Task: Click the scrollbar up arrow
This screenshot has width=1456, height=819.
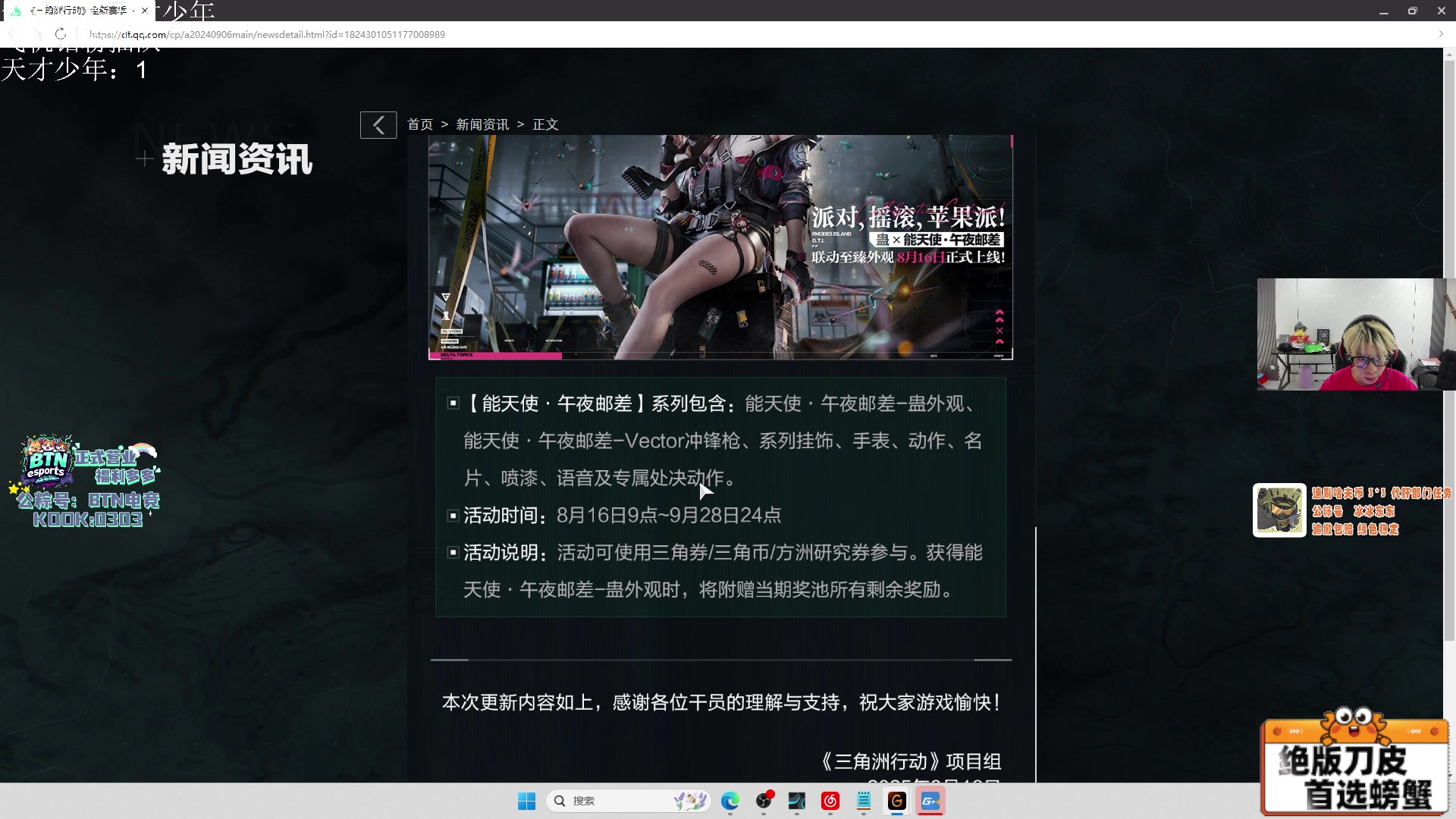Action: point(1449,55)
